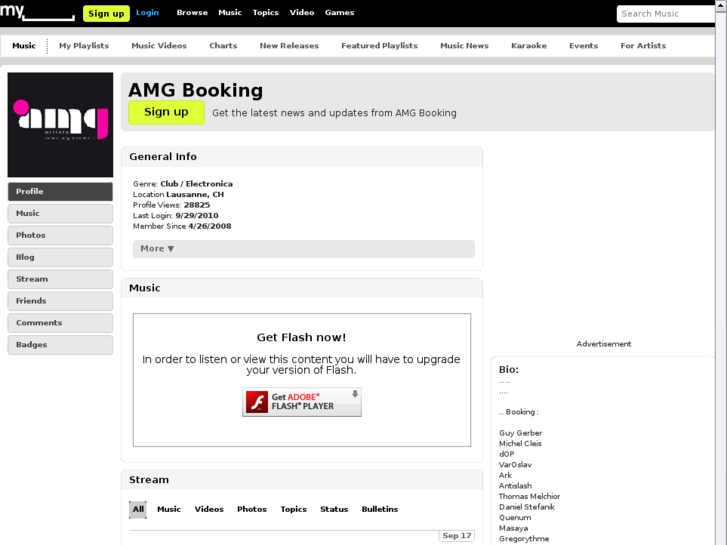Open Blog in the left sidebar

(60, 257)
